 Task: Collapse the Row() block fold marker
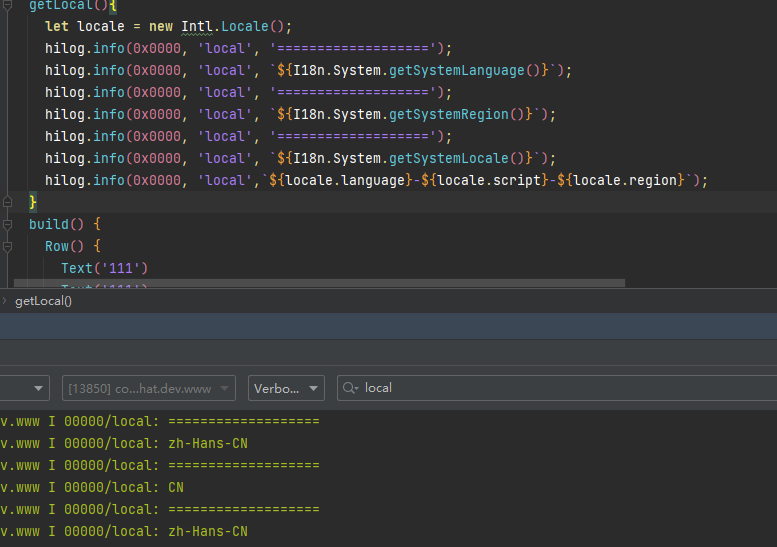(7, 246)
